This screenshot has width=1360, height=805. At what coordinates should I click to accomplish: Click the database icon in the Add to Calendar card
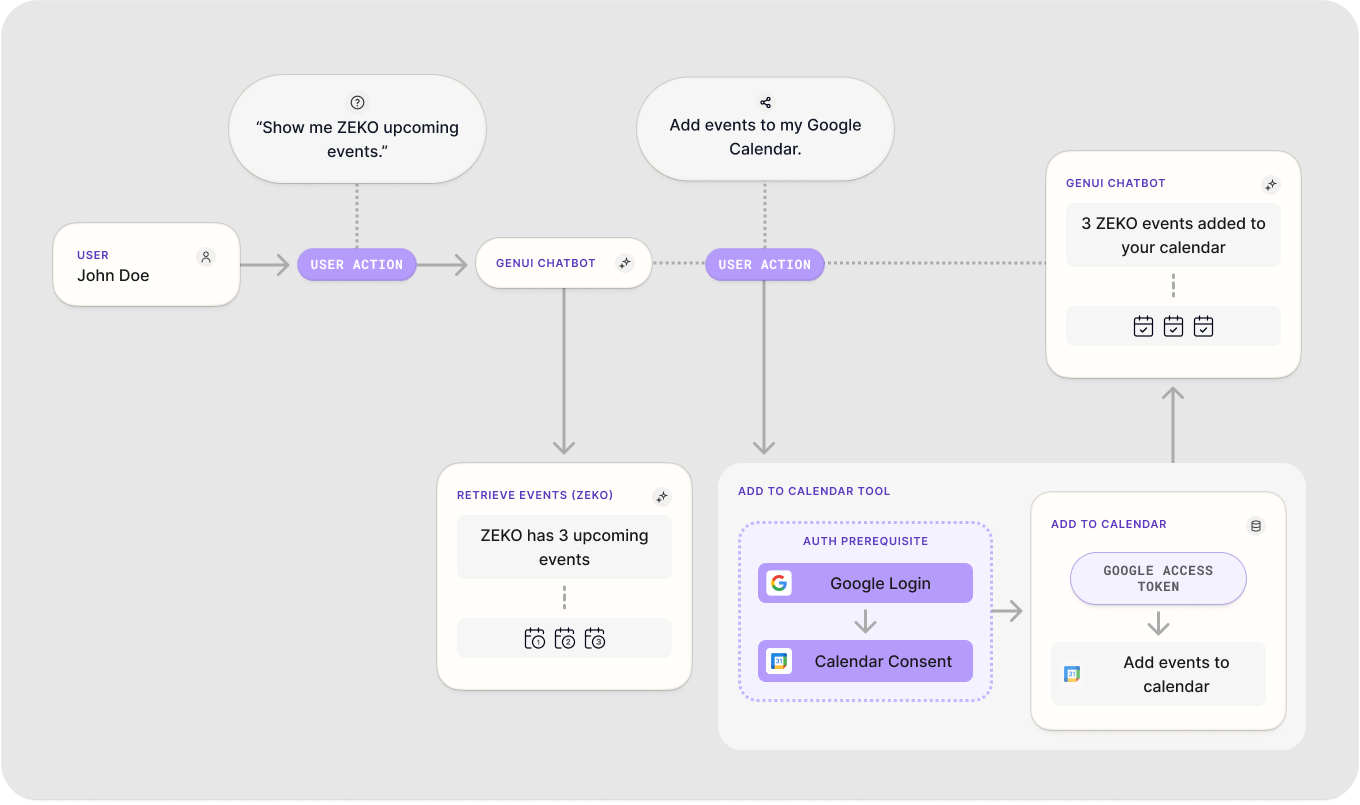pyautogui.click(x=1256, y=525)
